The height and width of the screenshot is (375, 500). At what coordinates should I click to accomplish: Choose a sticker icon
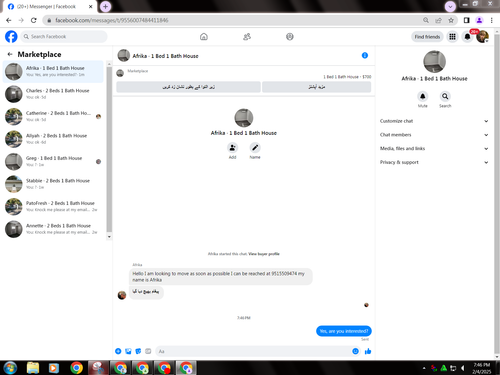[138, 351]
